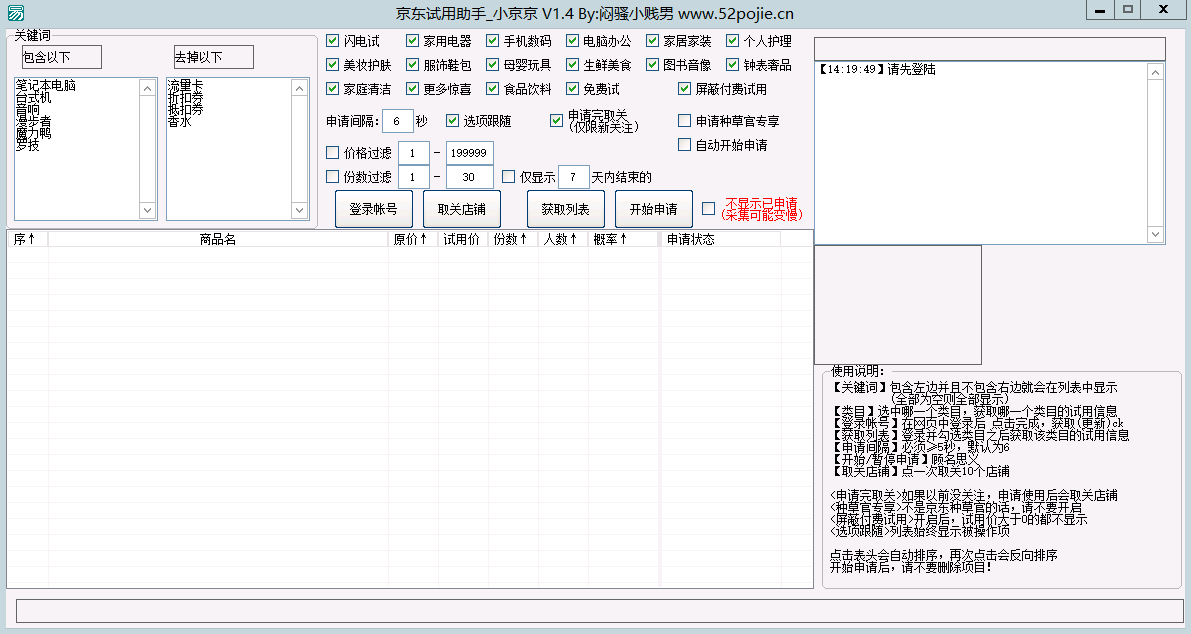The height and width of the screenshot is (634, 1191).
Task: Enable the 价格过滤 checkbox
Action: pyautogui.click(x=332, y=153)
